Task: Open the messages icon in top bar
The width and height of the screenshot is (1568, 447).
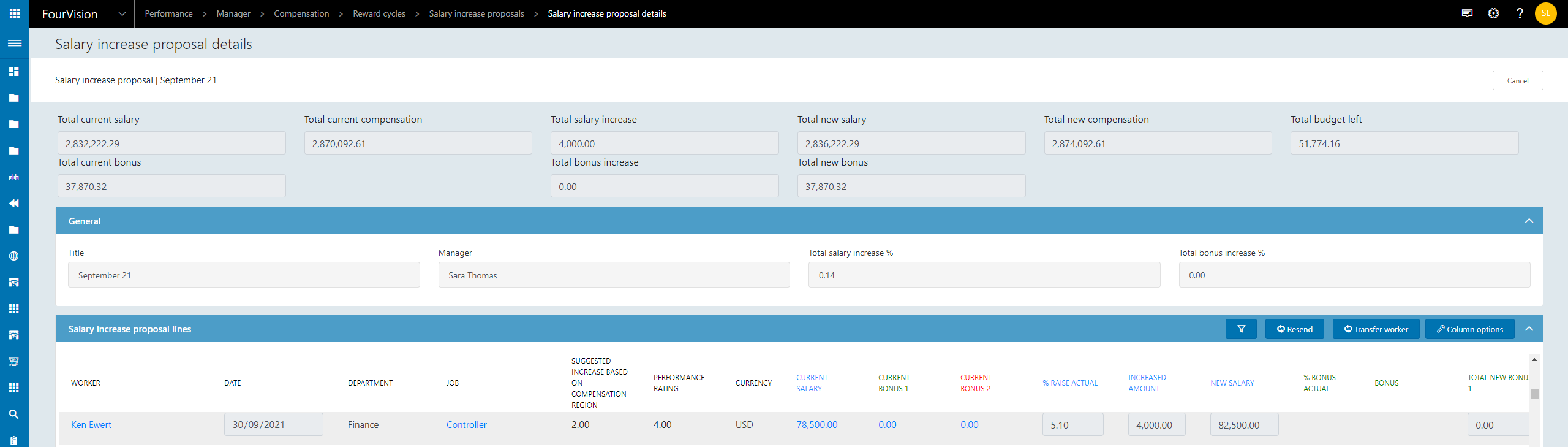Action: tap(1467, 13)
